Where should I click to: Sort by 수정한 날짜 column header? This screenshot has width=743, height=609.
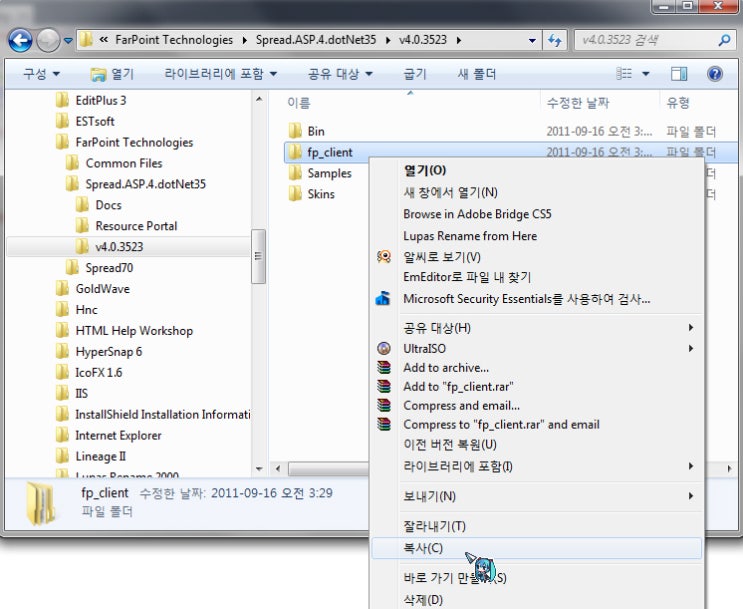pos(578,103)
